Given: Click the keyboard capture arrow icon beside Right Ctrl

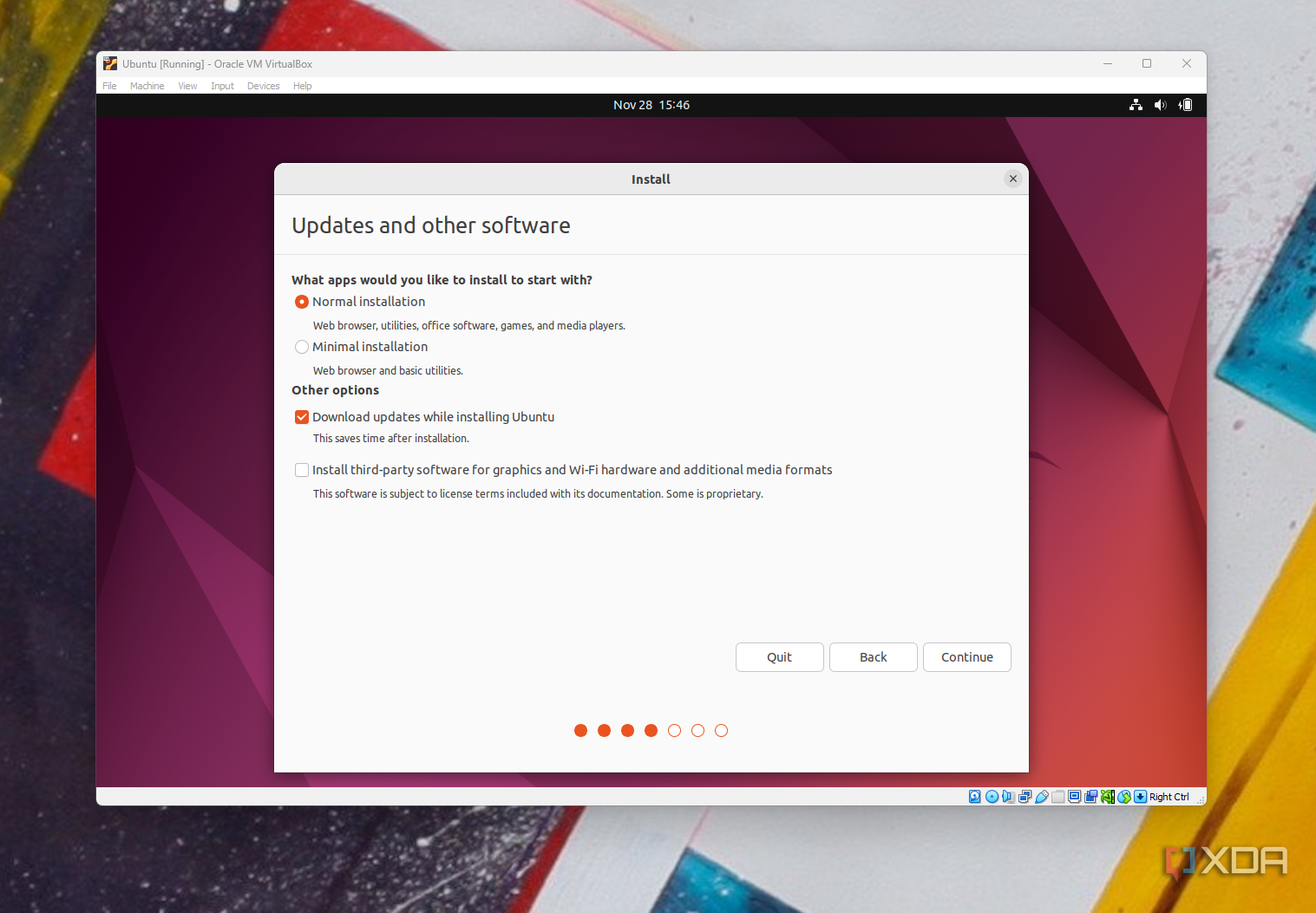Looking at the screenshot, I should tap(1141, 797).
